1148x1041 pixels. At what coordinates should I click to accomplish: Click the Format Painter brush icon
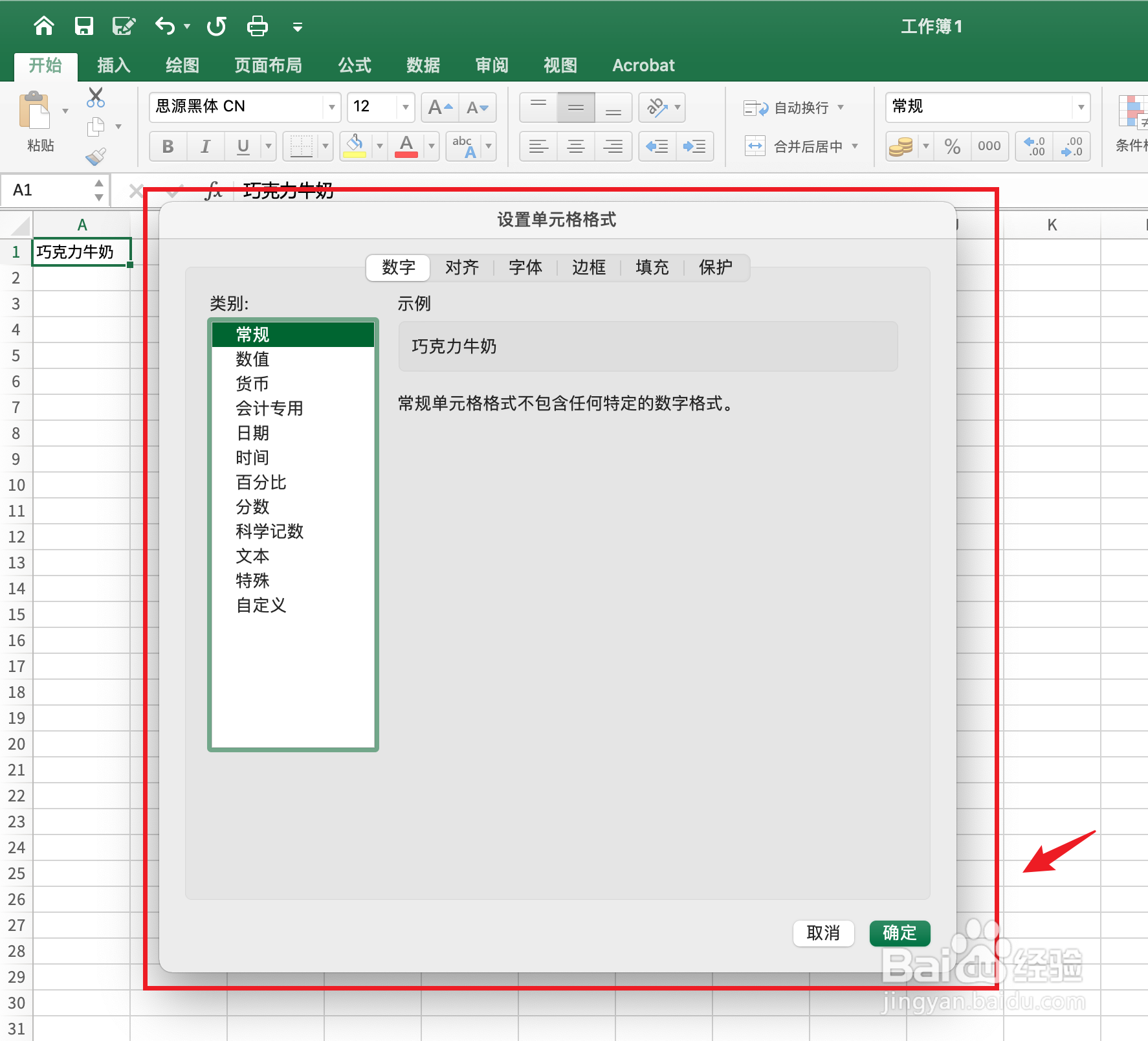click(x=95, y=156)
